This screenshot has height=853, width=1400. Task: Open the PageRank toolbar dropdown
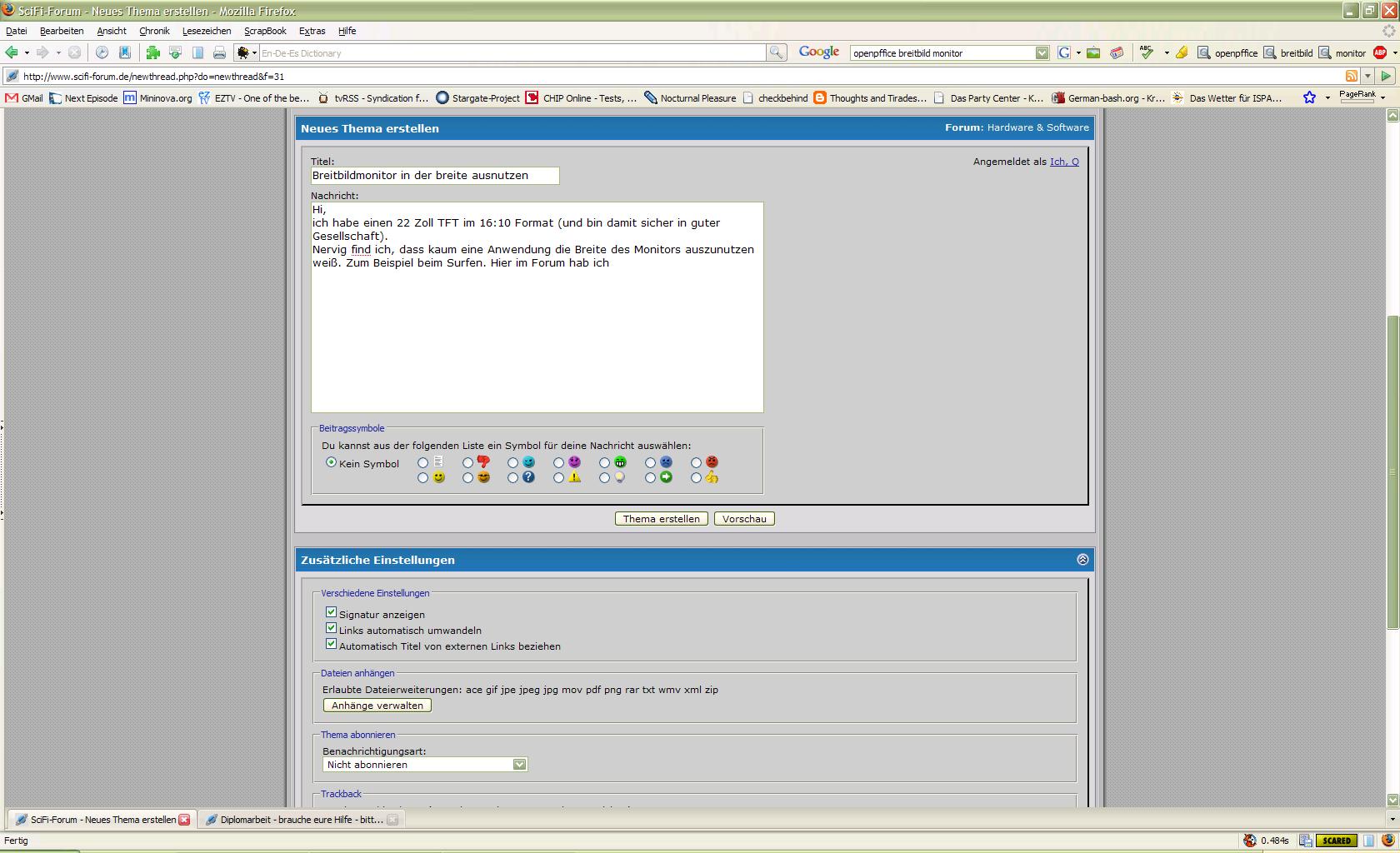(1382, 97)
